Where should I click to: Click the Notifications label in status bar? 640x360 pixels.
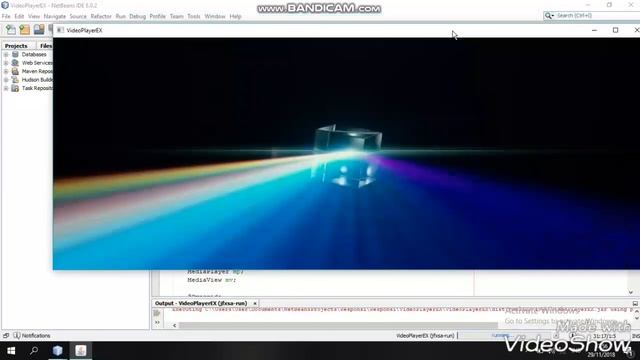(36, 336)
